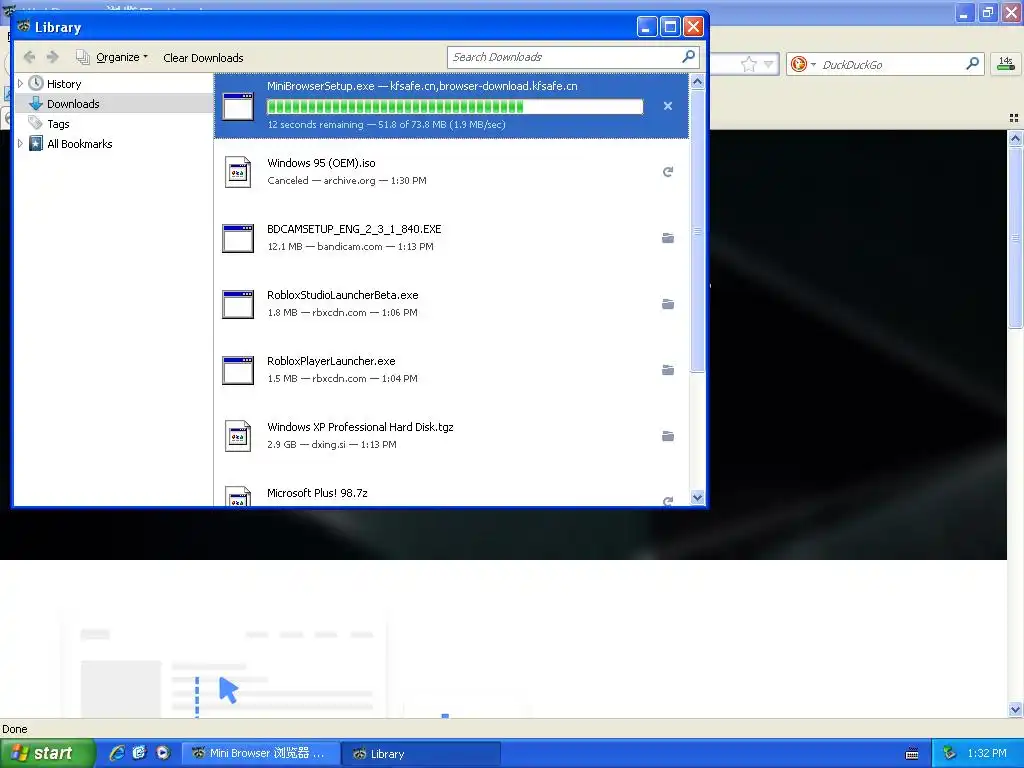Select Downloads in the sidebar
1024x768 pixels.
click(x=73, y=104)
